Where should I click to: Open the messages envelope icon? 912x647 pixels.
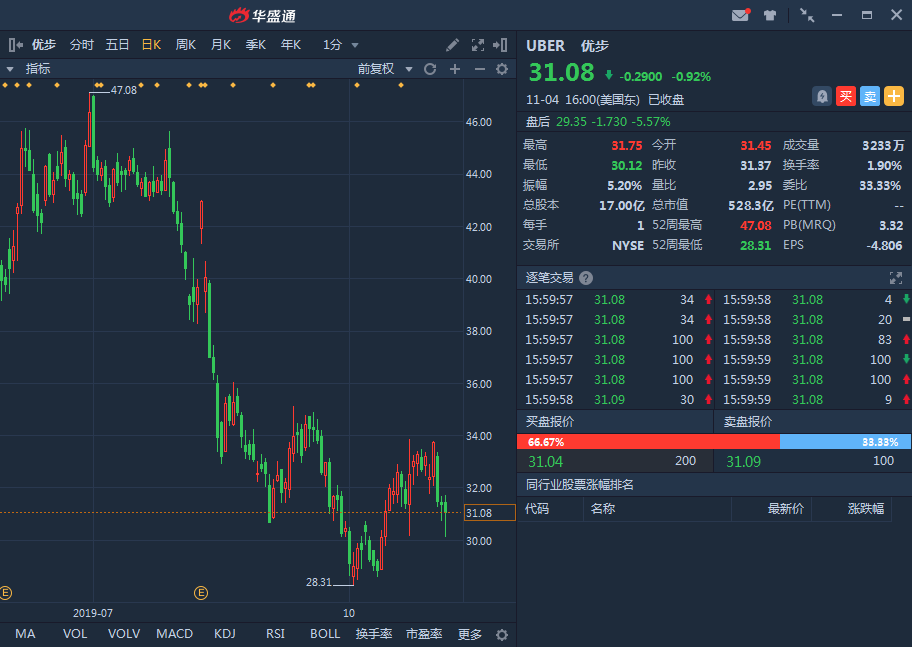740,15
